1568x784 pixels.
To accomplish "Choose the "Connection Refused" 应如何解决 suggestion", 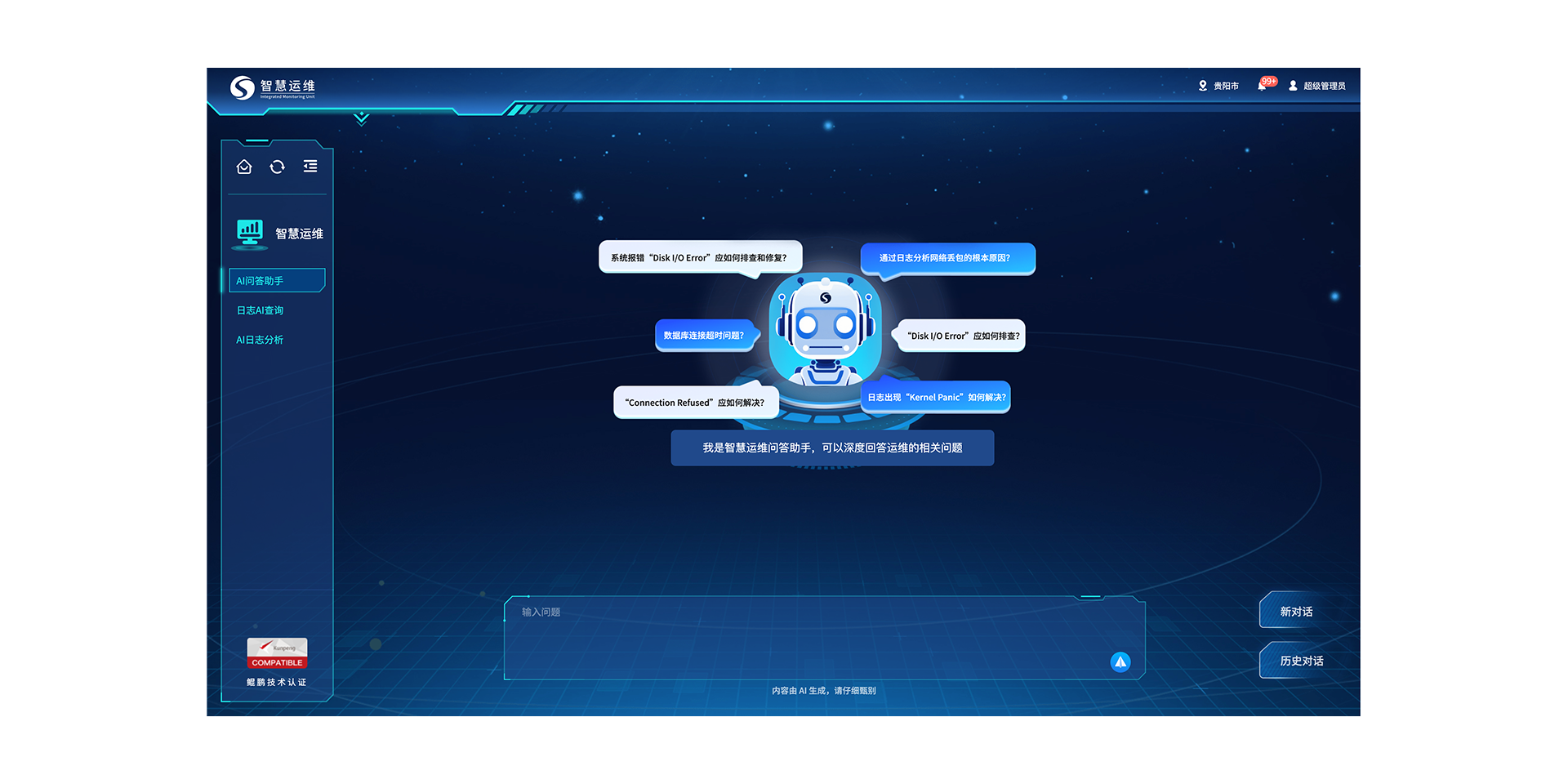I will pos(695,403).
